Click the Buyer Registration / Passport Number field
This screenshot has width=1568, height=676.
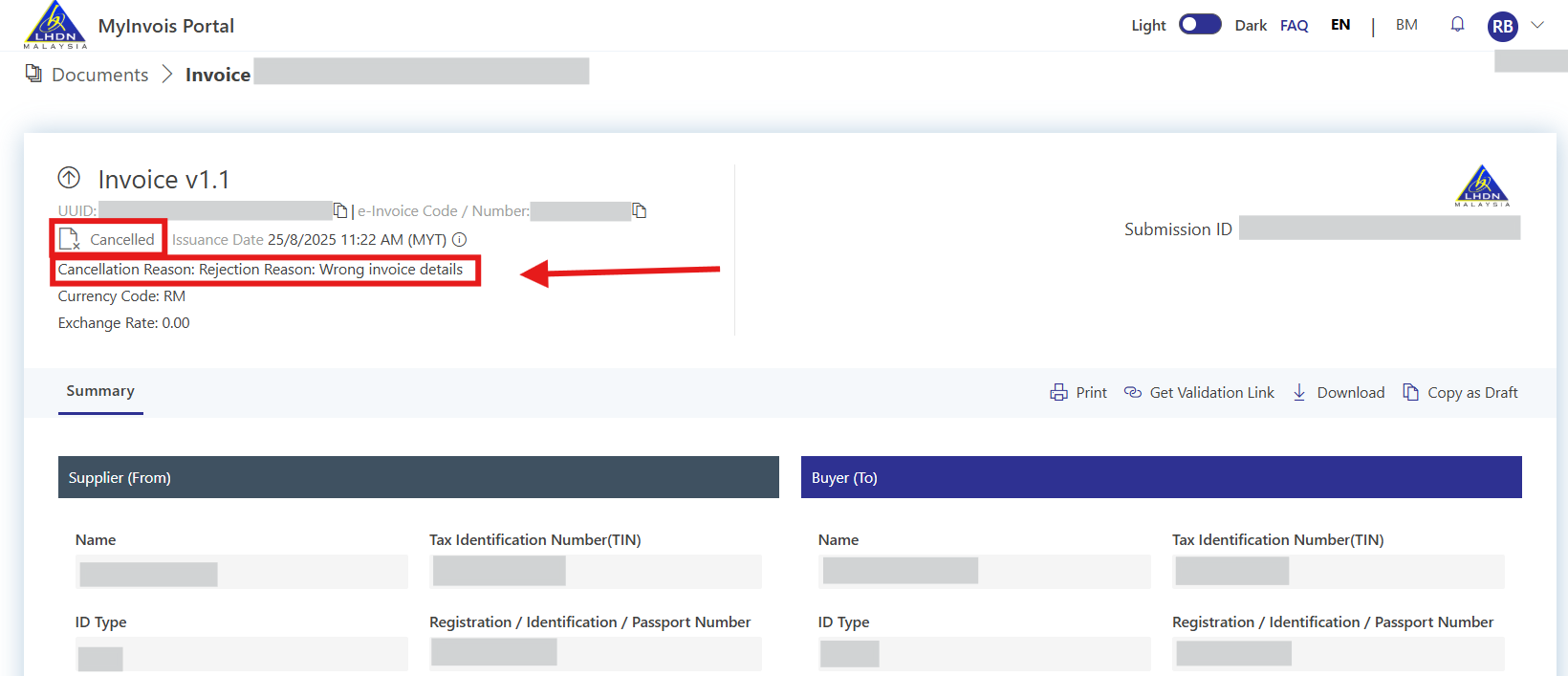pos(1339,654)
